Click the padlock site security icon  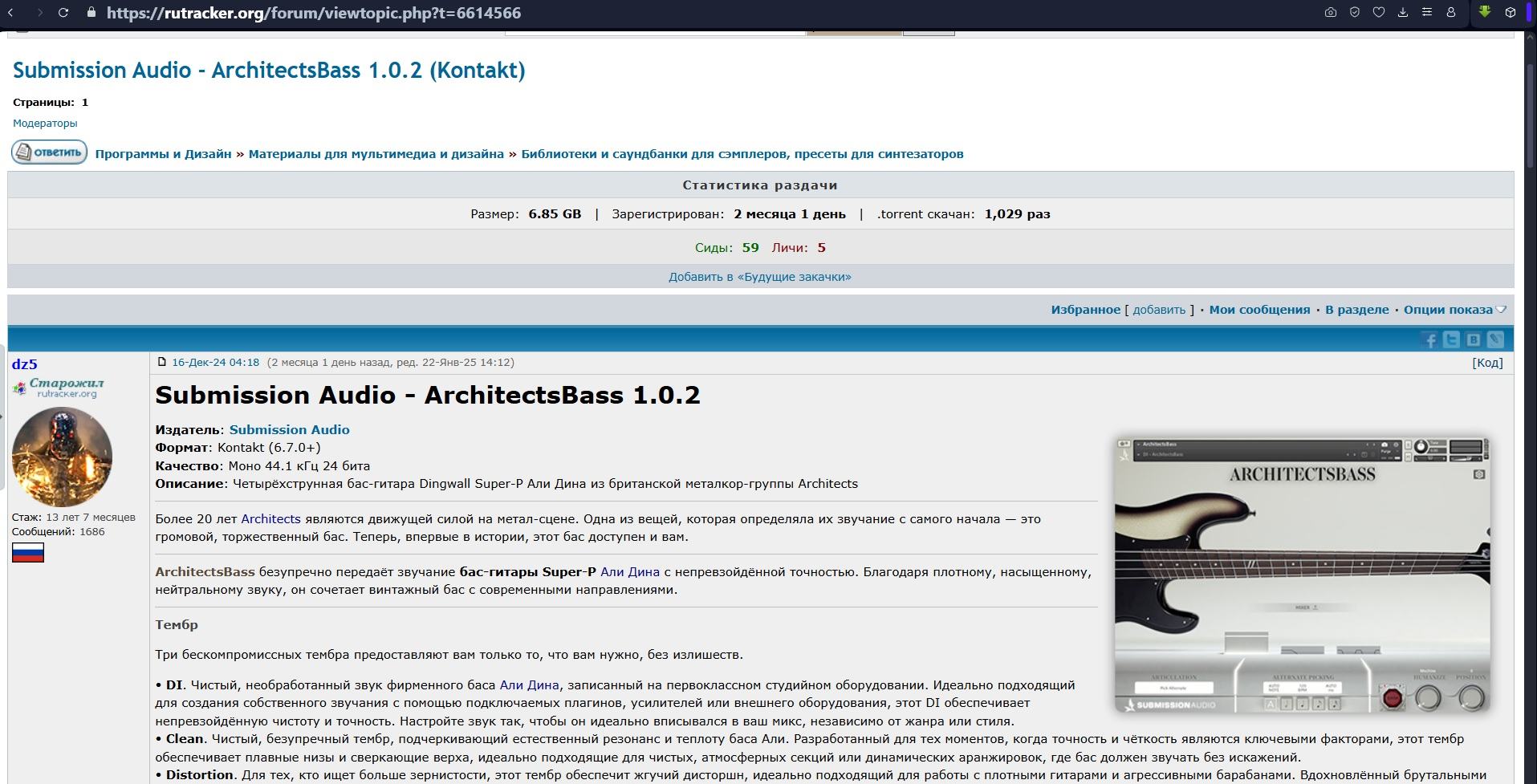91,13
